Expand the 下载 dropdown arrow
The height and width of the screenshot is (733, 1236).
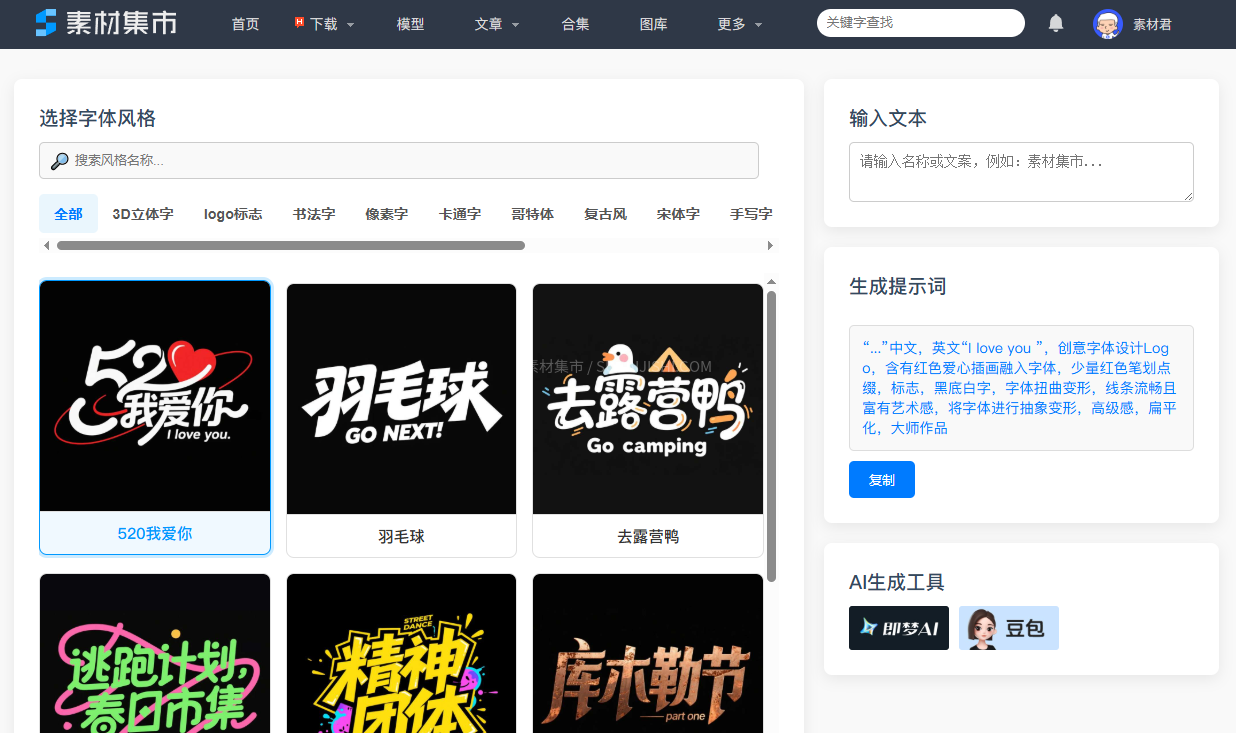(351, 25)
